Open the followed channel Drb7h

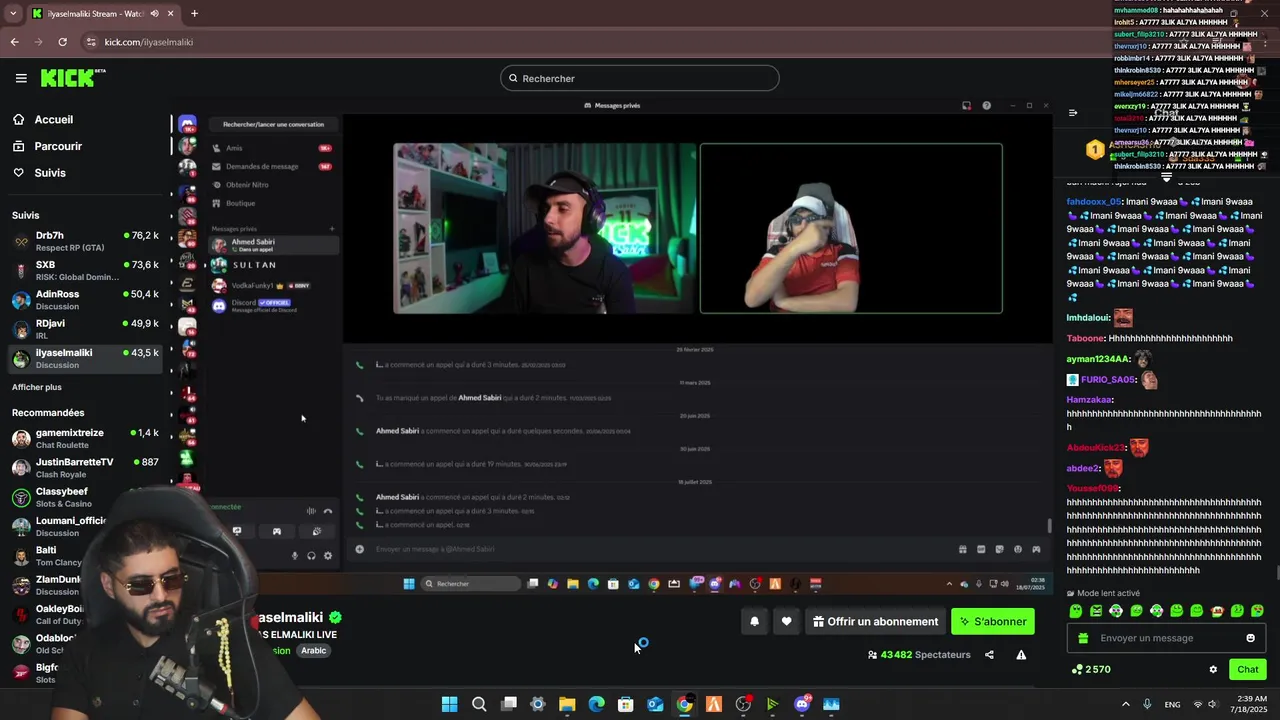point(85,241)
